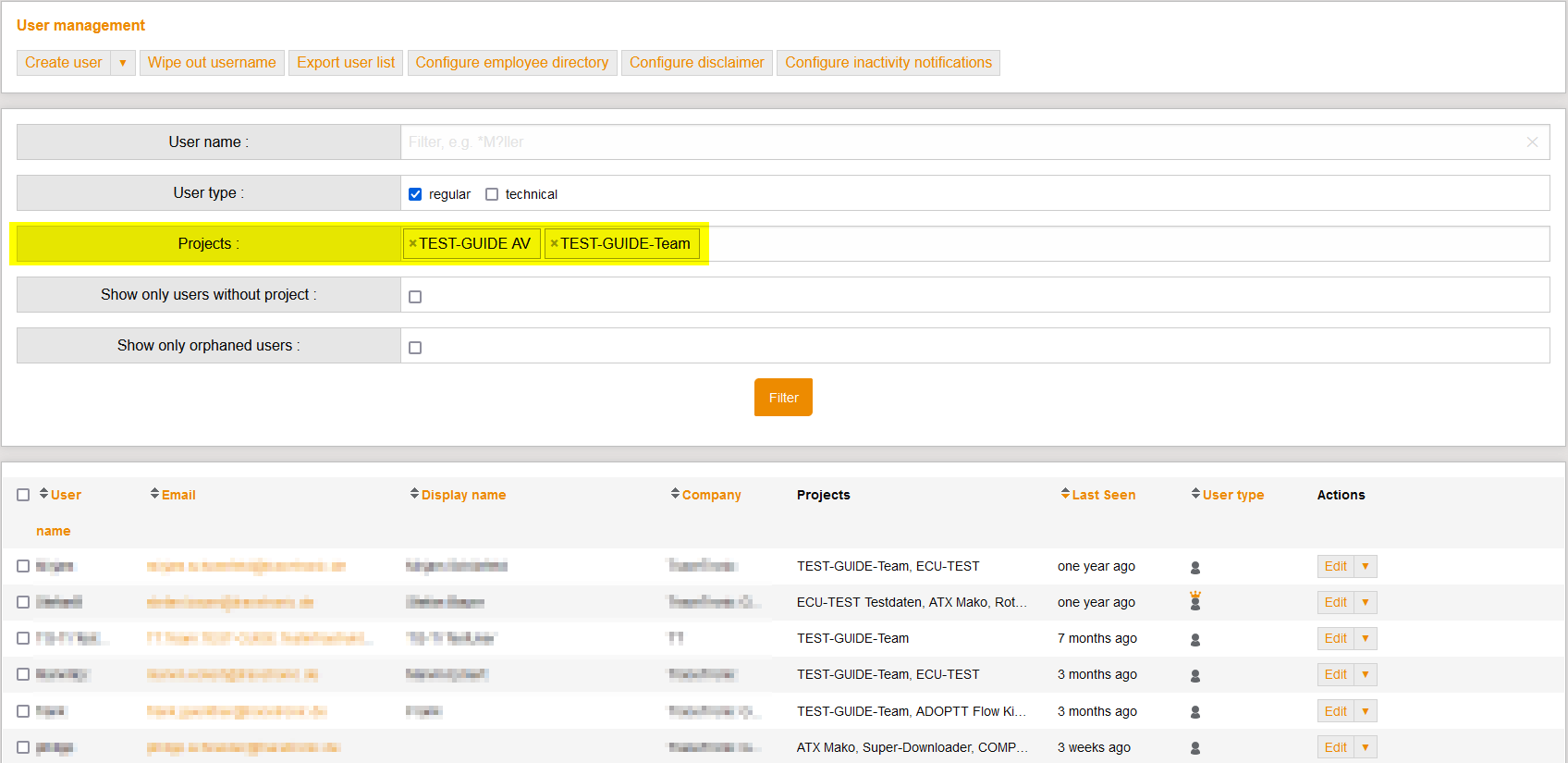Expand Edit dropdown for ECU-TEST Testdaten row
1568x763 pixels.
click(x=1366, y=602)
